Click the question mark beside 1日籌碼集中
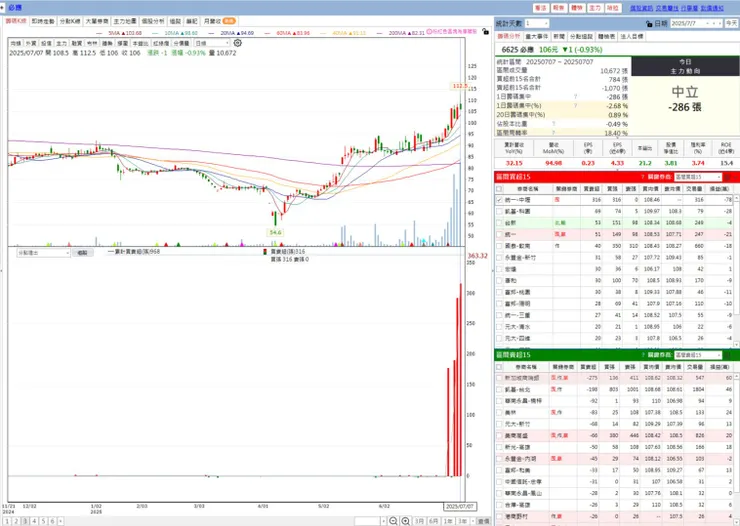 point(575,97)
